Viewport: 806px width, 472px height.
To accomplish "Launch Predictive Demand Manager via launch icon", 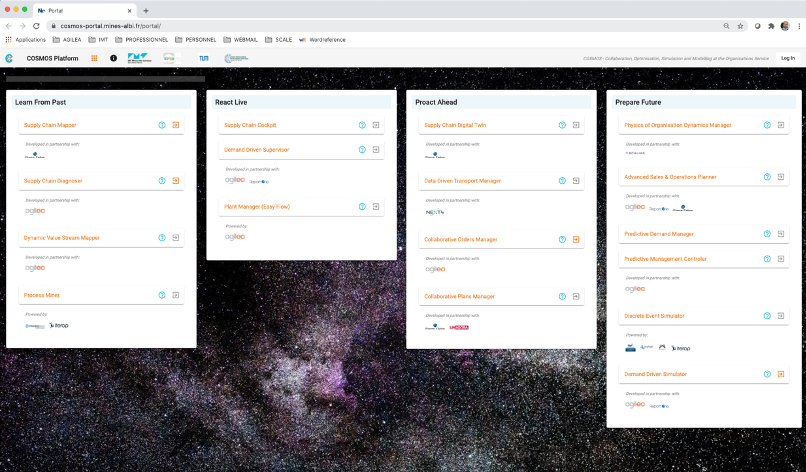I will (781, 233).
